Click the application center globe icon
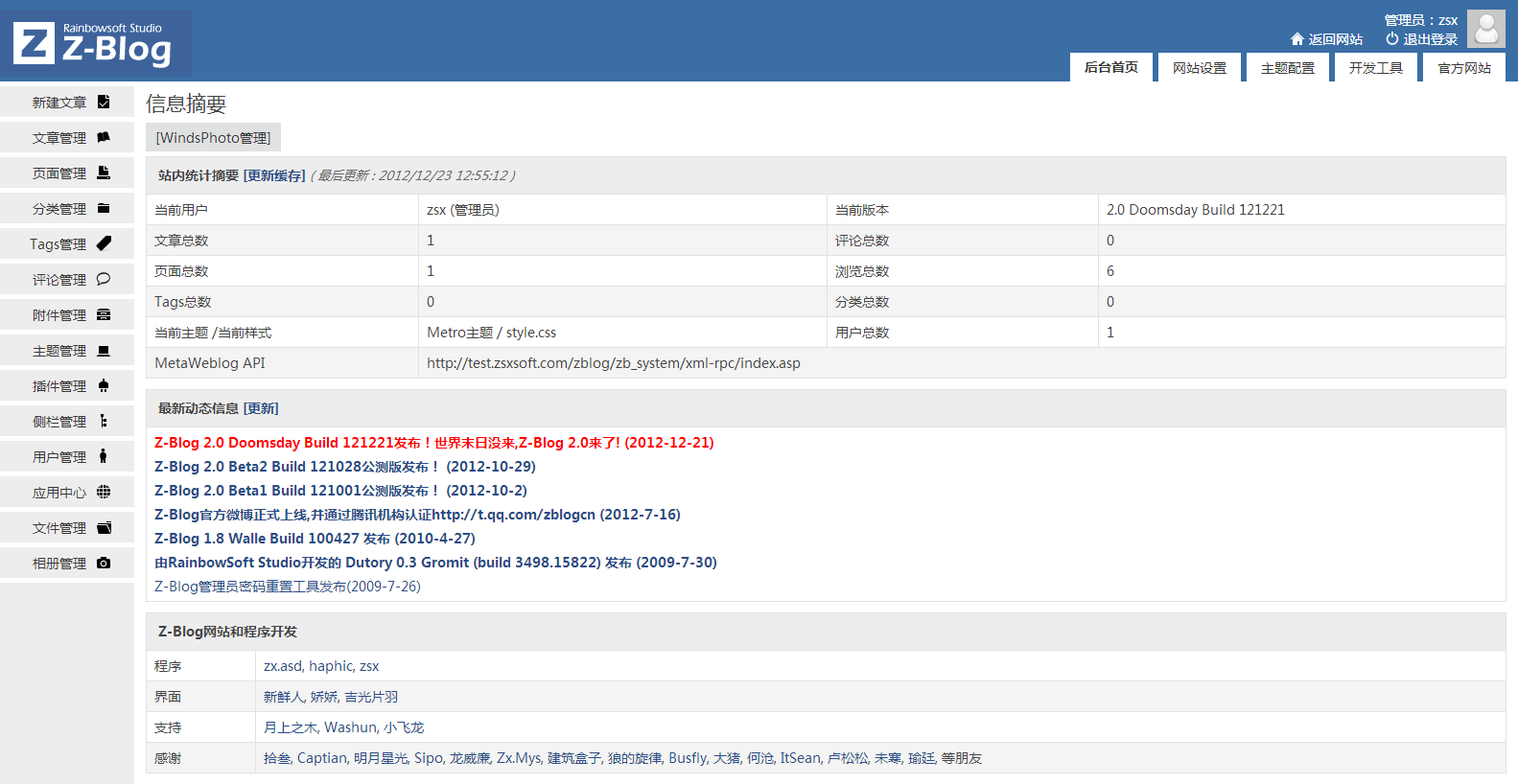This screenshot has height=784, width=1518. click(104, 492)
